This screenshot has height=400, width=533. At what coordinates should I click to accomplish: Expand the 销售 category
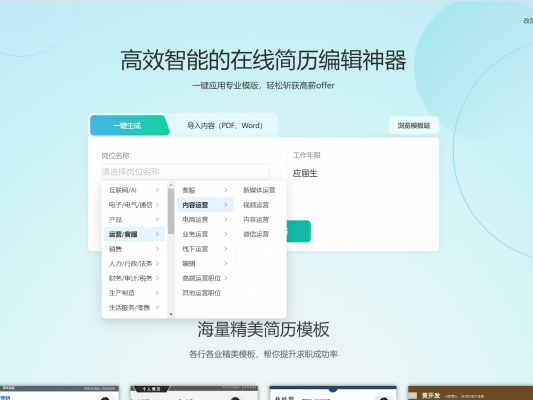pos(134,249)
